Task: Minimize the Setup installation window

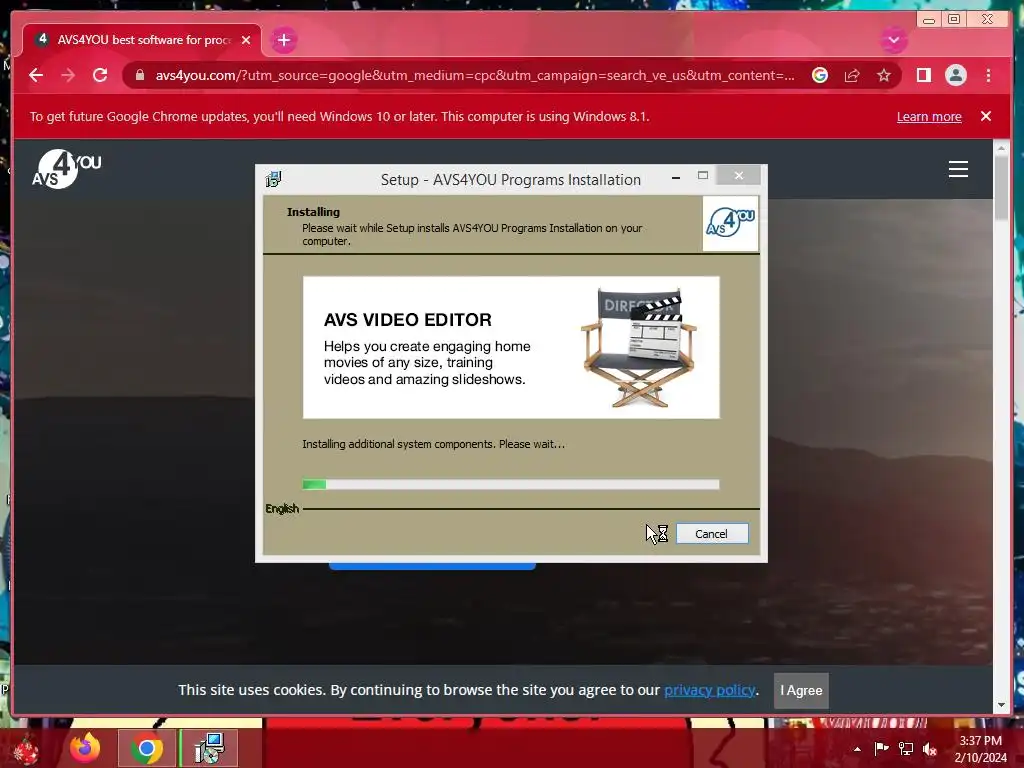Action: (x=676, y=176)
